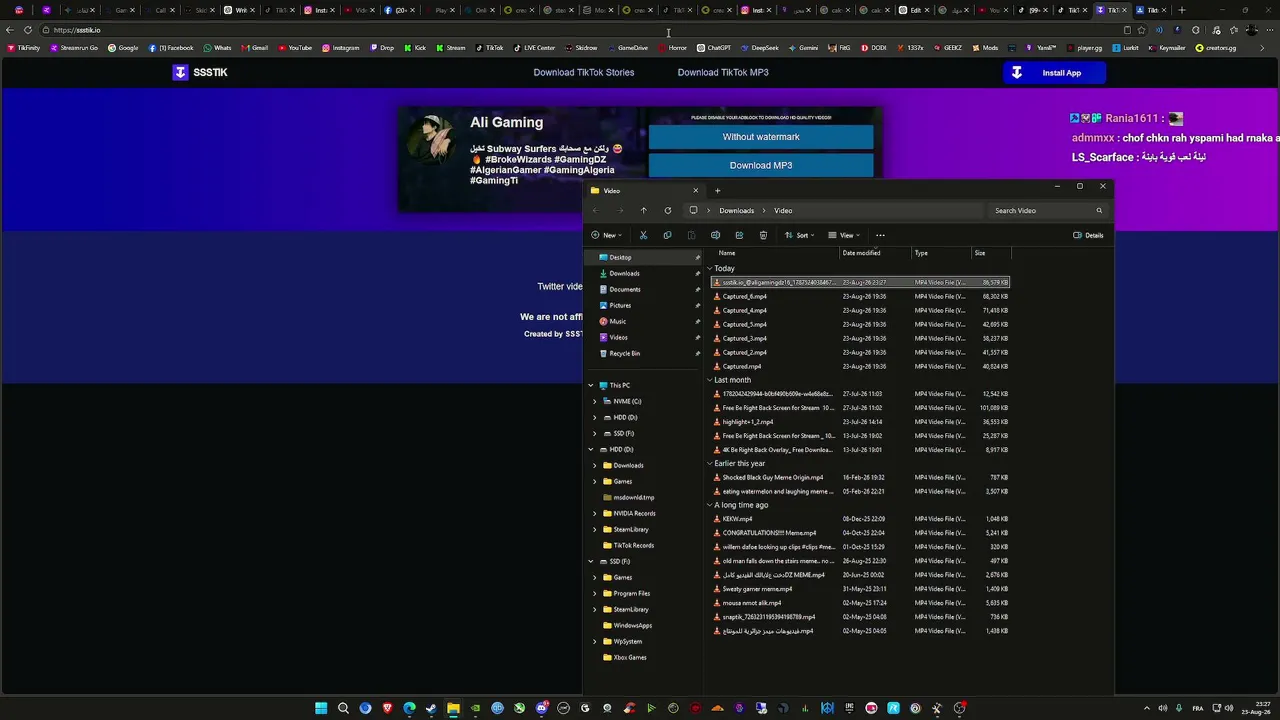Open Windows taskbar search

tap(343, 708)
